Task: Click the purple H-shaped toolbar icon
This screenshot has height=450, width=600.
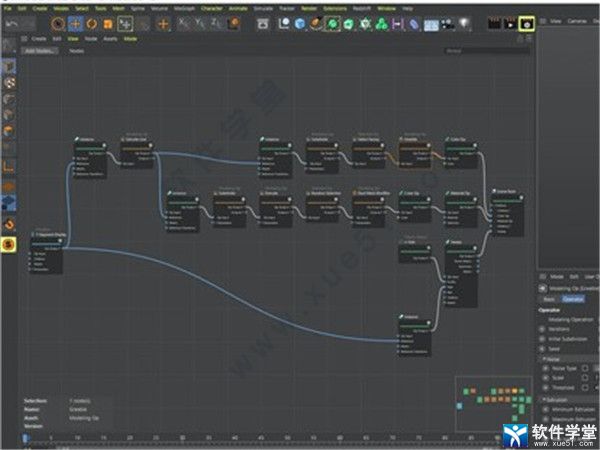Action: pos(397,24)
